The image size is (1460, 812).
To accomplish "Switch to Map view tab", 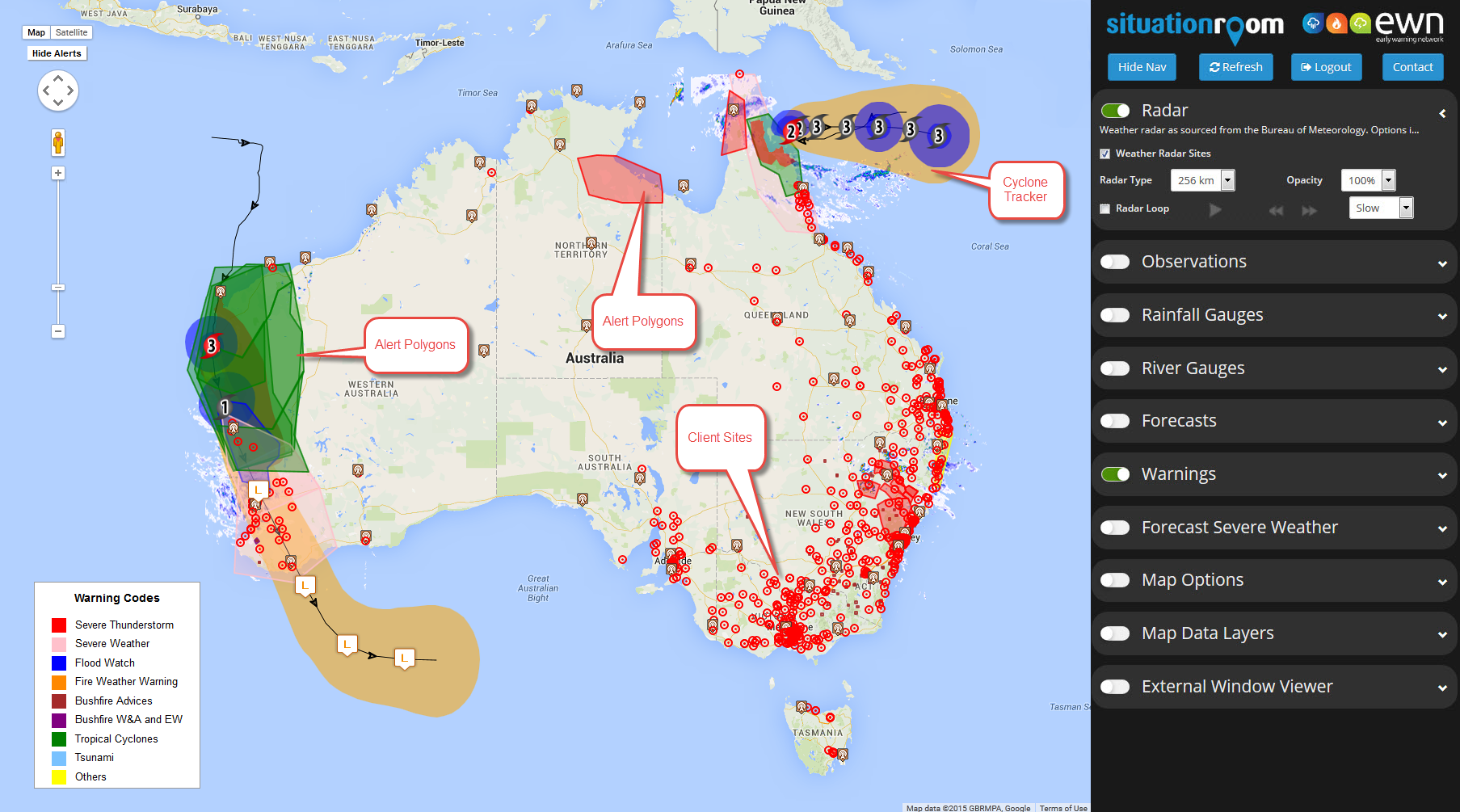I will 36,32.
